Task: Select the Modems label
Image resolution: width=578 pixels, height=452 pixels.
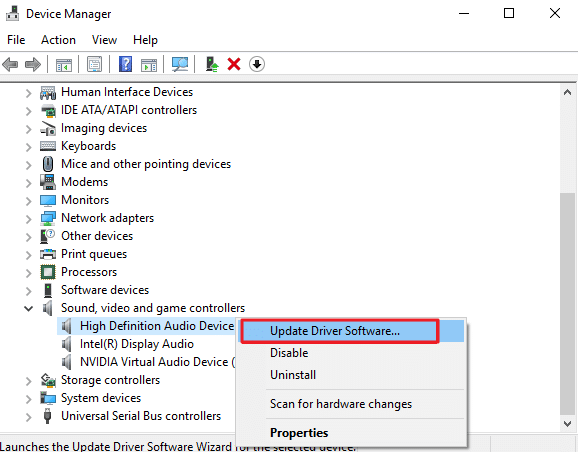Action: [x=84, y=182]
